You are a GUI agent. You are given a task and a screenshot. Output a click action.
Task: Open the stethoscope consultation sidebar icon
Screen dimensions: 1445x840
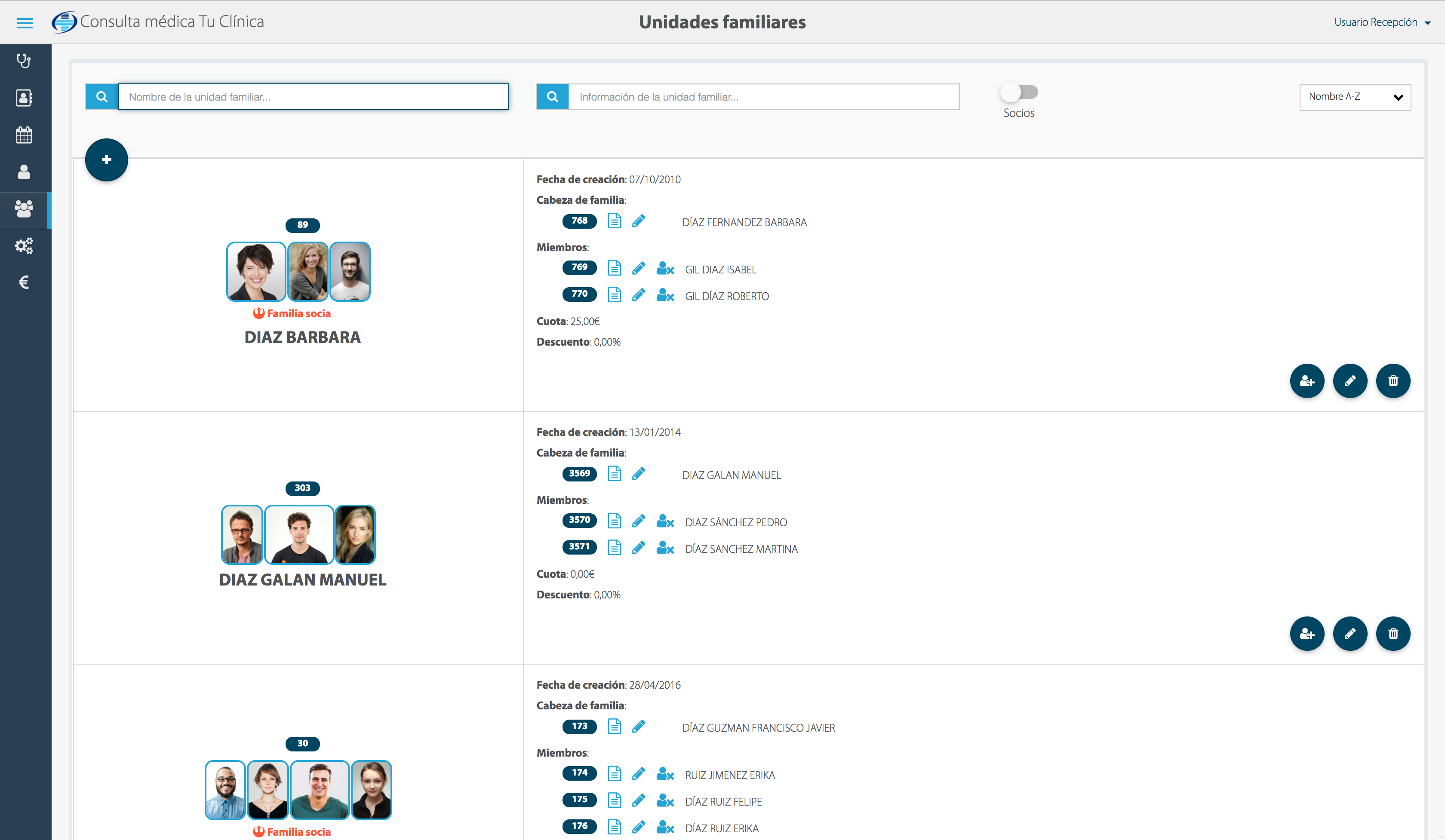tap(24, 61)
